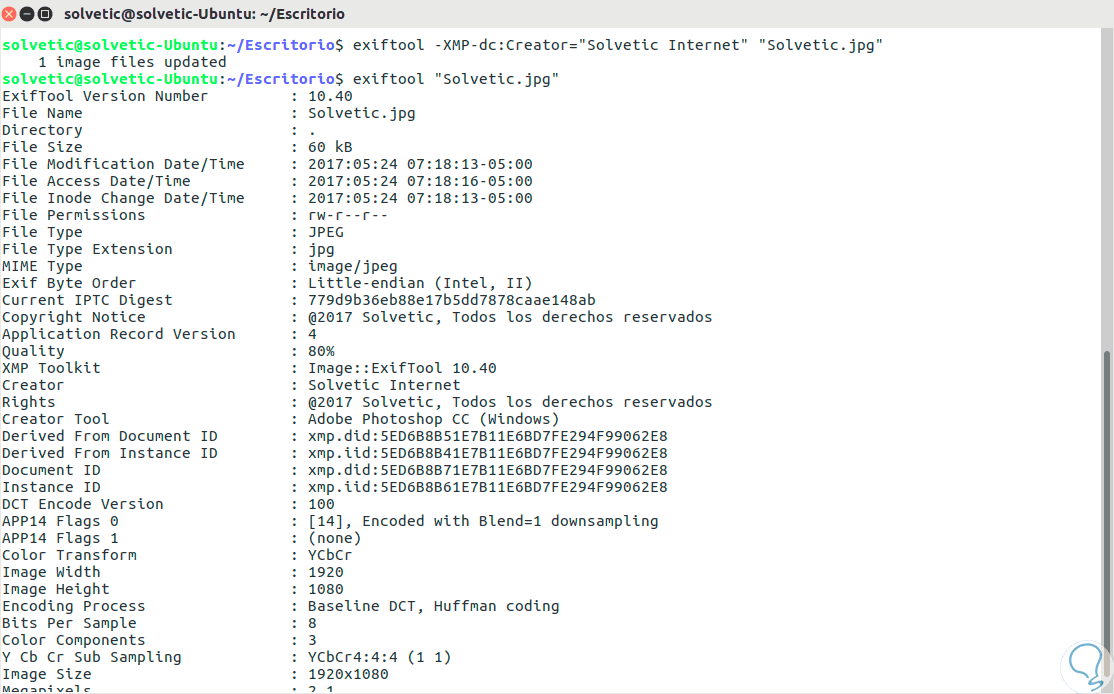
Task: Click the Color Transform value 'YCbCr'
Action: pyautogui.click(x=330, y=555)
